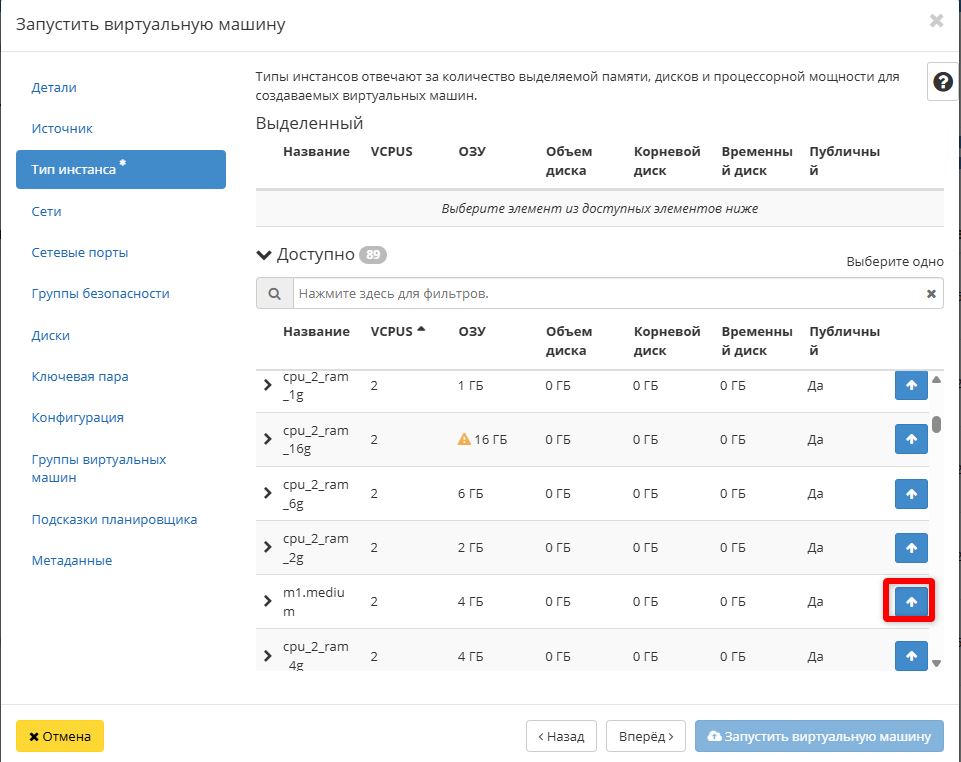Screen dimensions: 961x762
Task: Pick m1.medium flavor using arrow button
Action: (910, 602)
